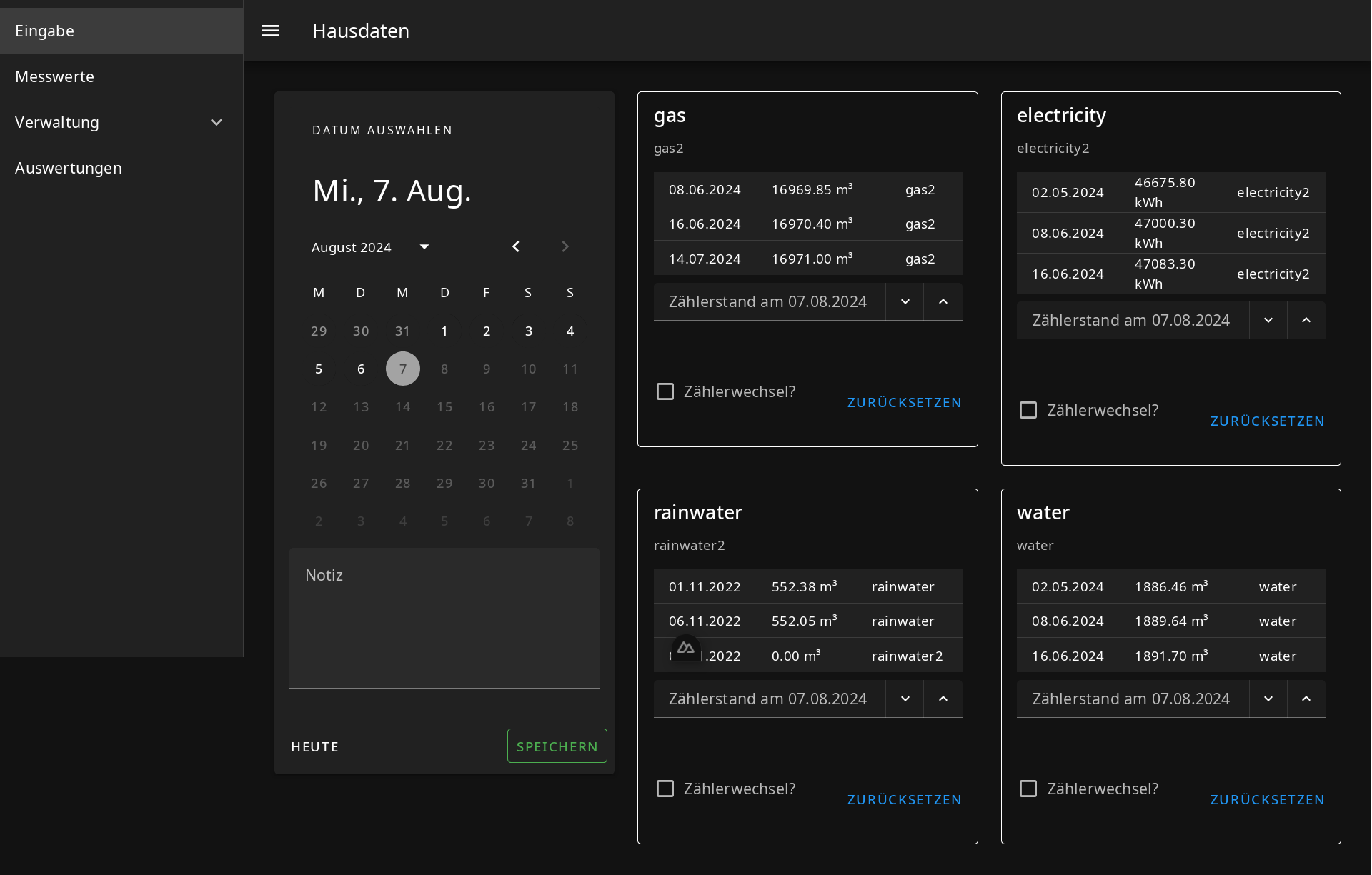
Task: Click gas reading row 08.06.2024
Action: coord(808,189)
